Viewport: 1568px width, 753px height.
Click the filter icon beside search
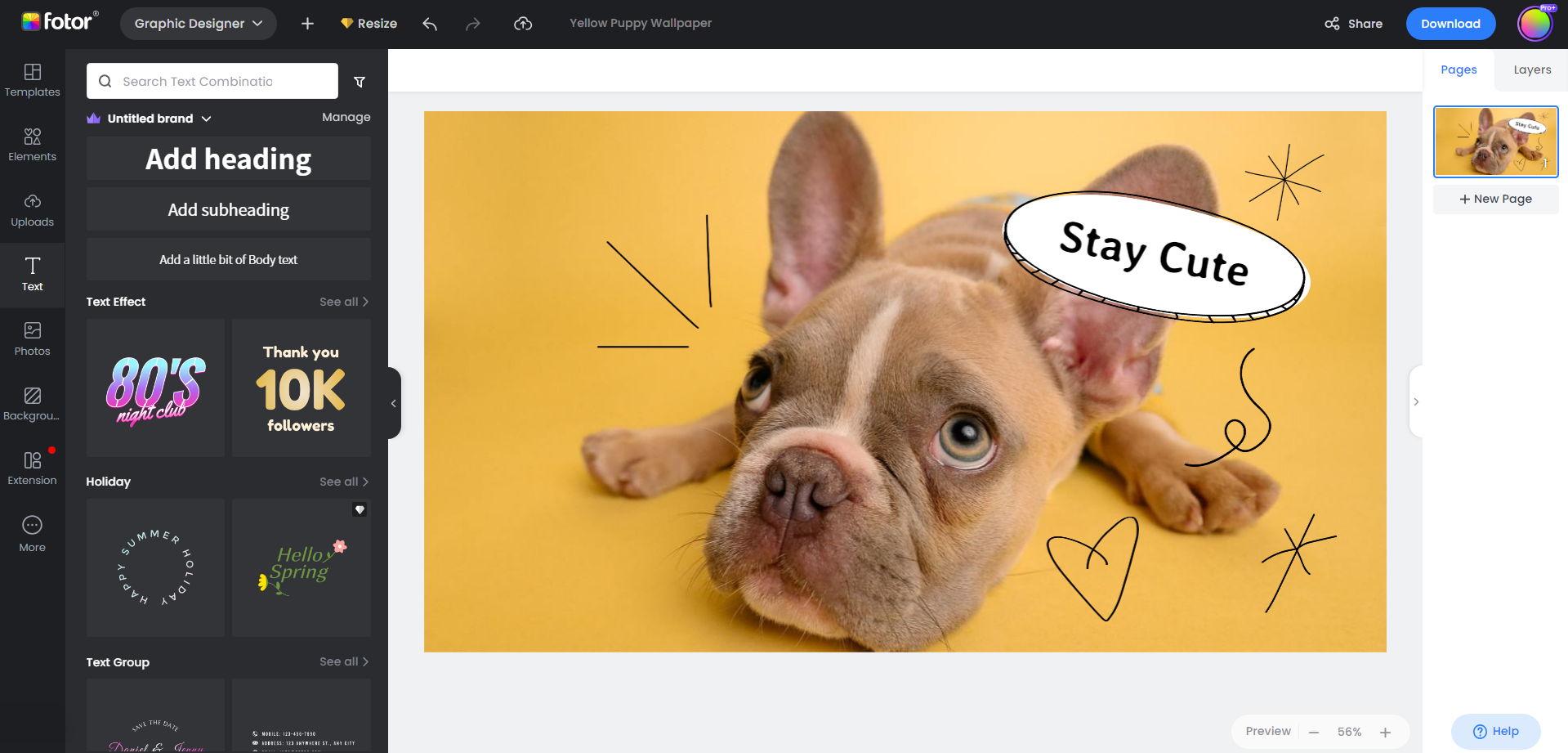[360, 82]
